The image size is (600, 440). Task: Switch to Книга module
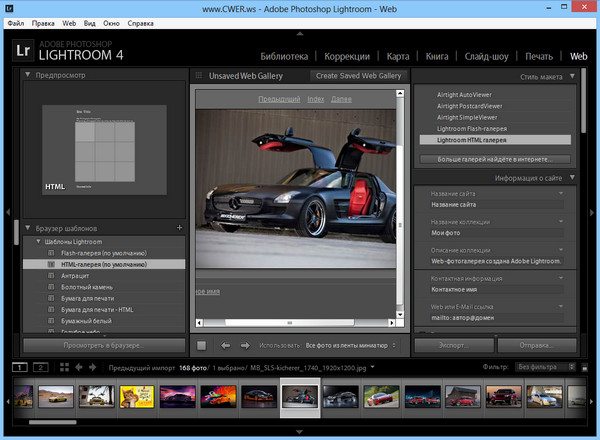pyautogui.click(x=437, y=56)
